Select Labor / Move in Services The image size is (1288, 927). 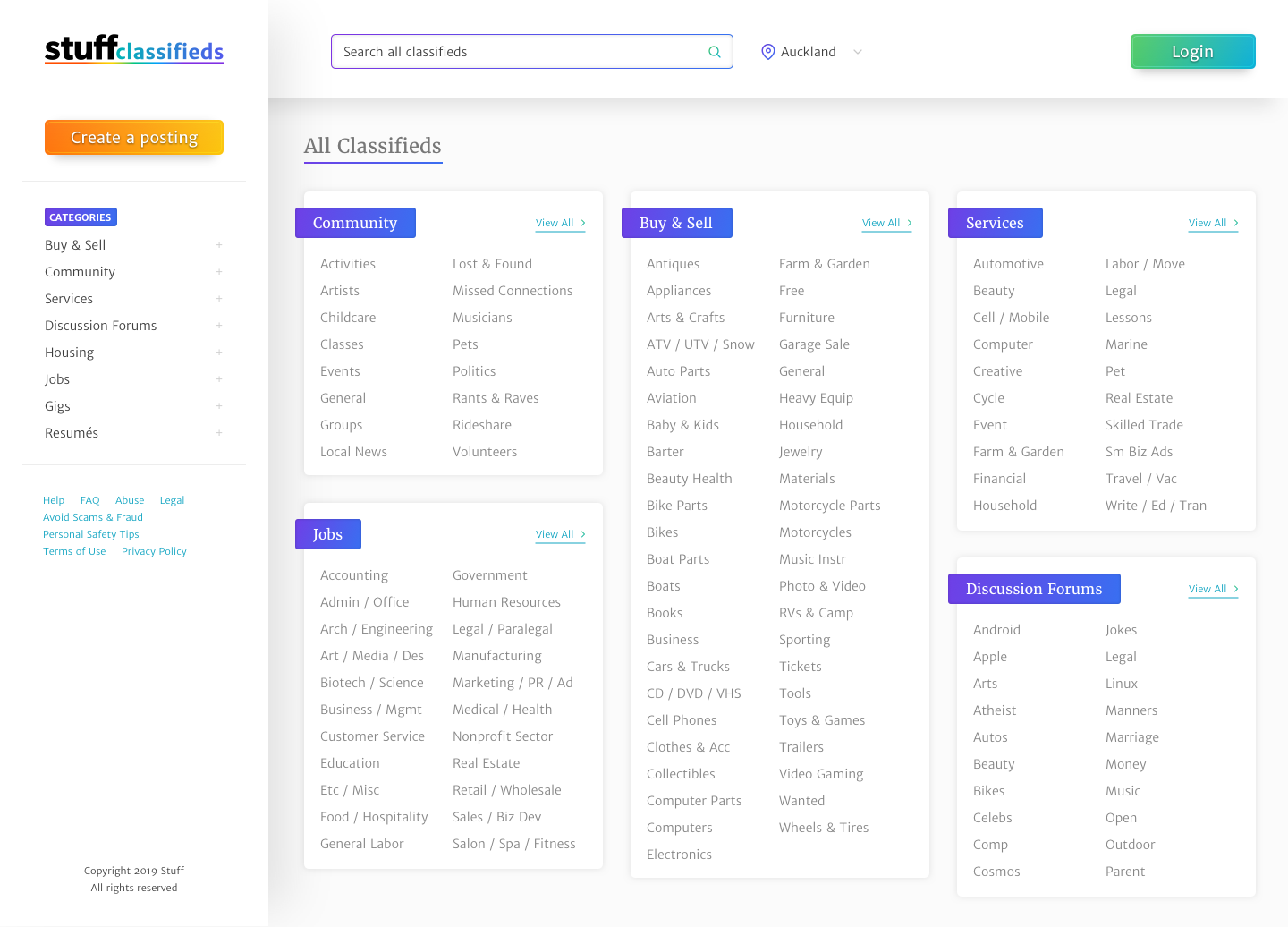point(1145,264)
